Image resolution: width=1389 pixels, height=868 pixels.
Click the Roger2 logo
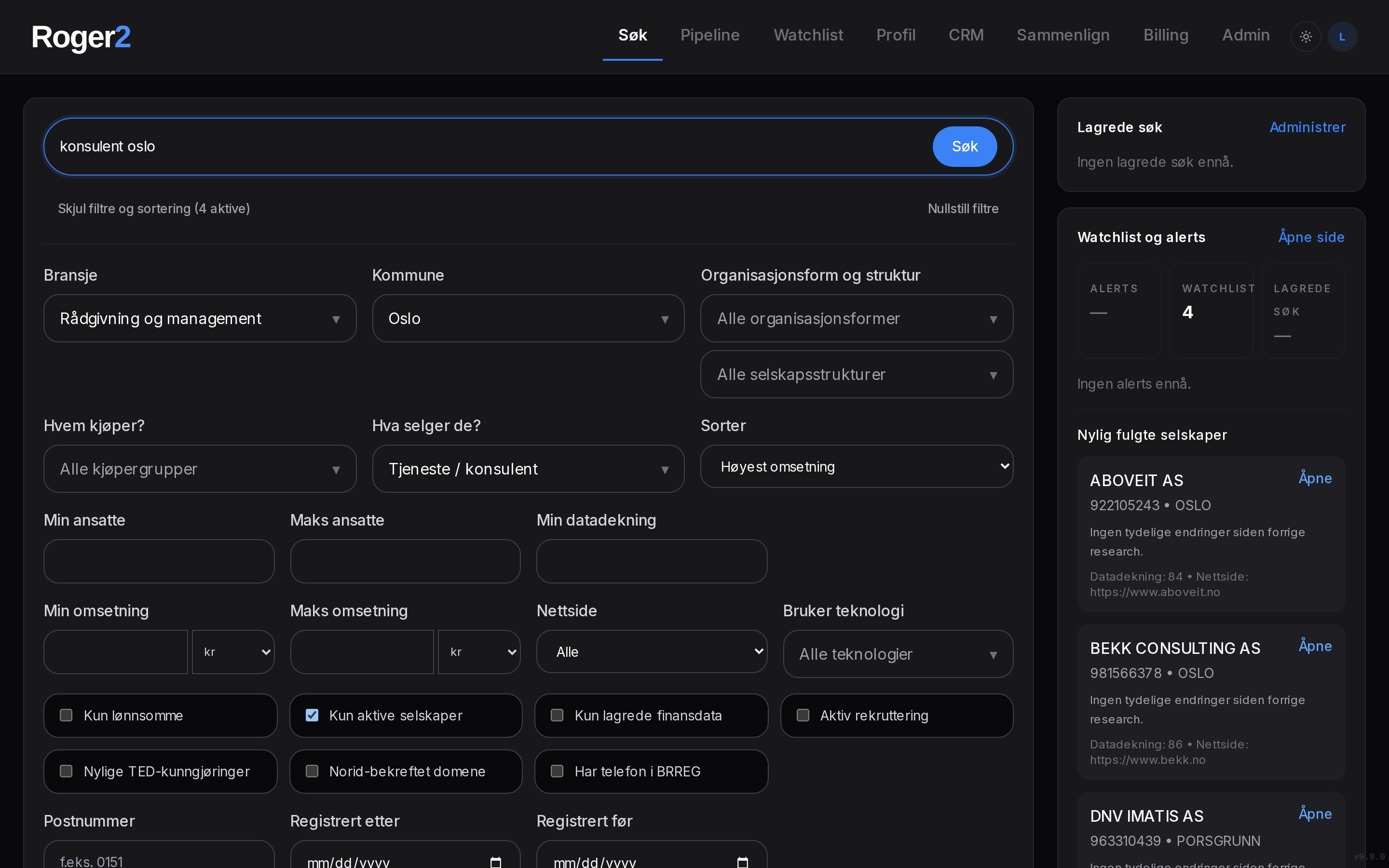click(81, 37)
